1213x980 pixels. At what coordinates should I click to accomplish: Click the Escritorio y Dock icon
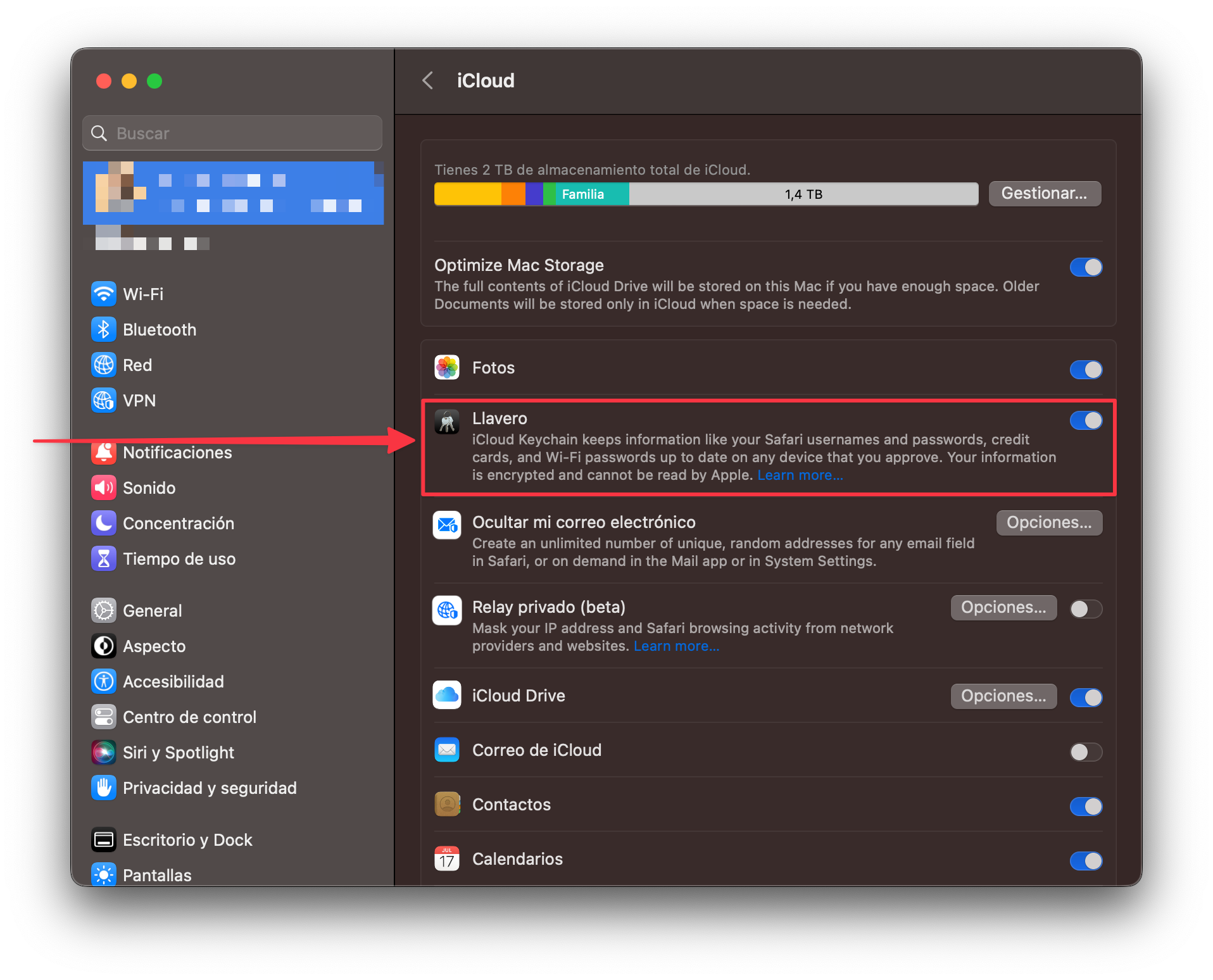(104, 839)
